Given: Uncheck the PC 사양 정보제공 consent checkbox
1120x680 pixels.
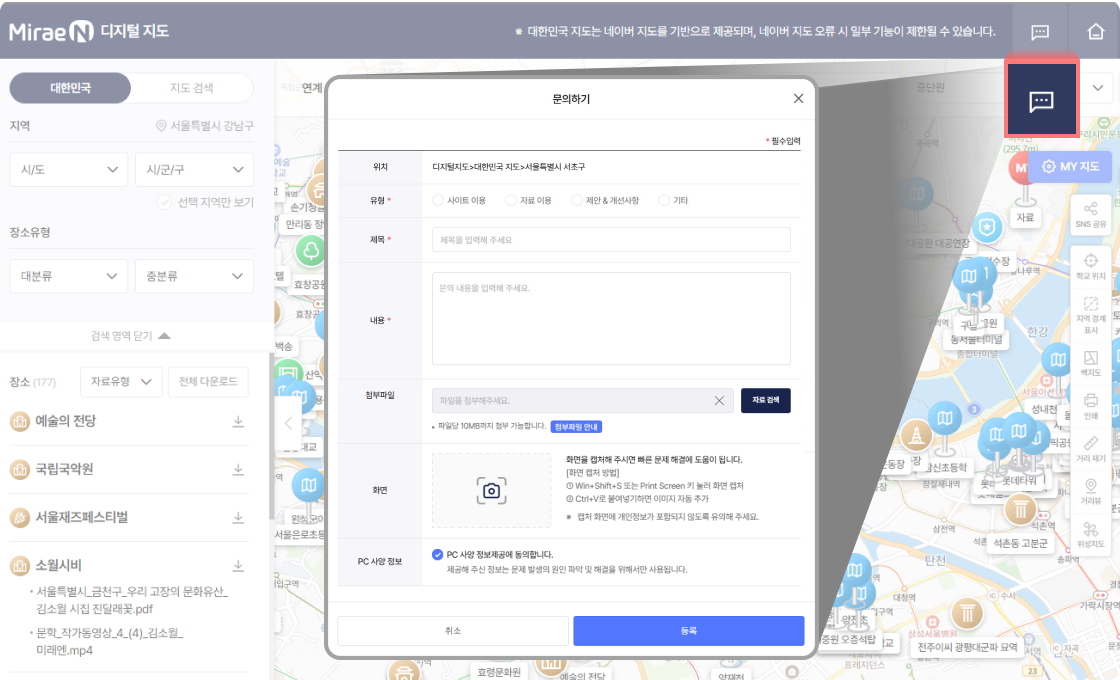Looking at the screenshot, I should (438, 554).
